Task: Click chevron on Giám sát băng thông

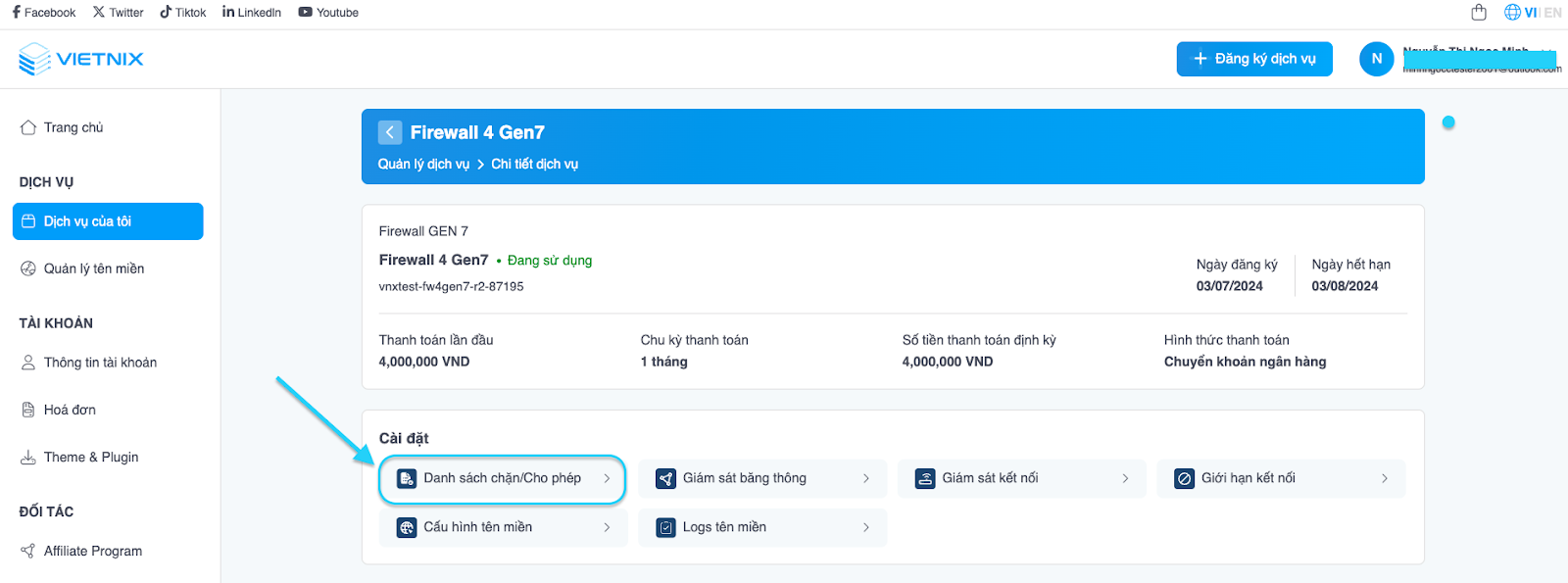Action: [866, 478]
